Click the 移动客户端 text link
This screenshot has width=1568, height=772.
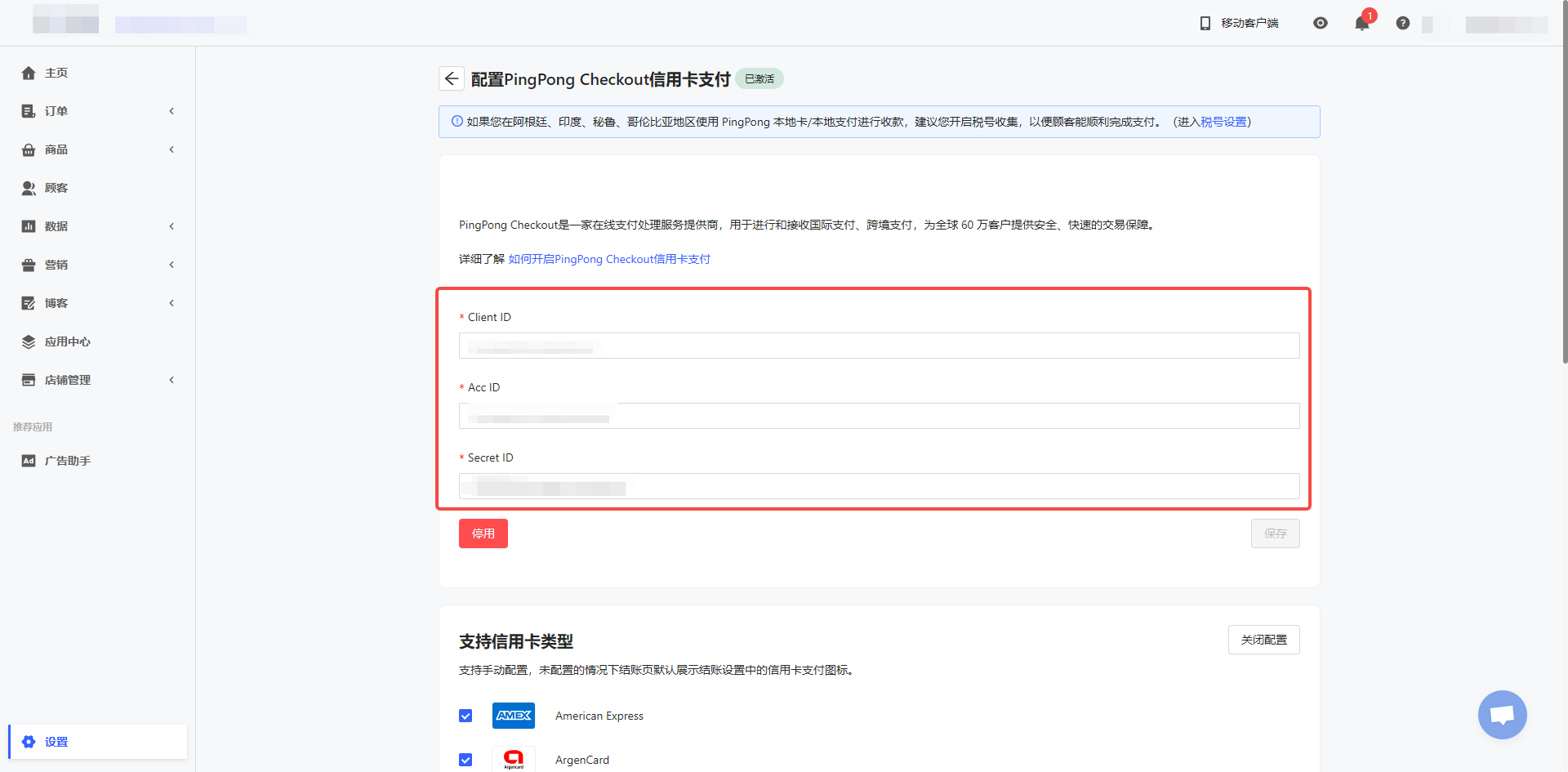1249,23
